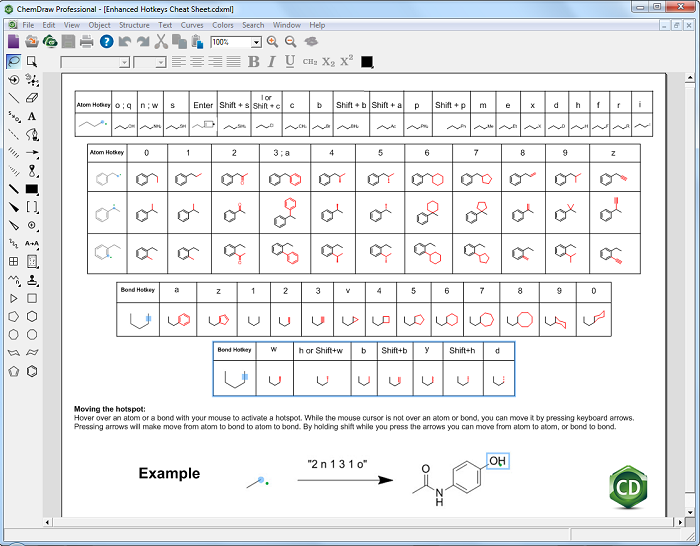Click the Print icon in toolbar
Screen dimensions: 700x546
[87, 42]
